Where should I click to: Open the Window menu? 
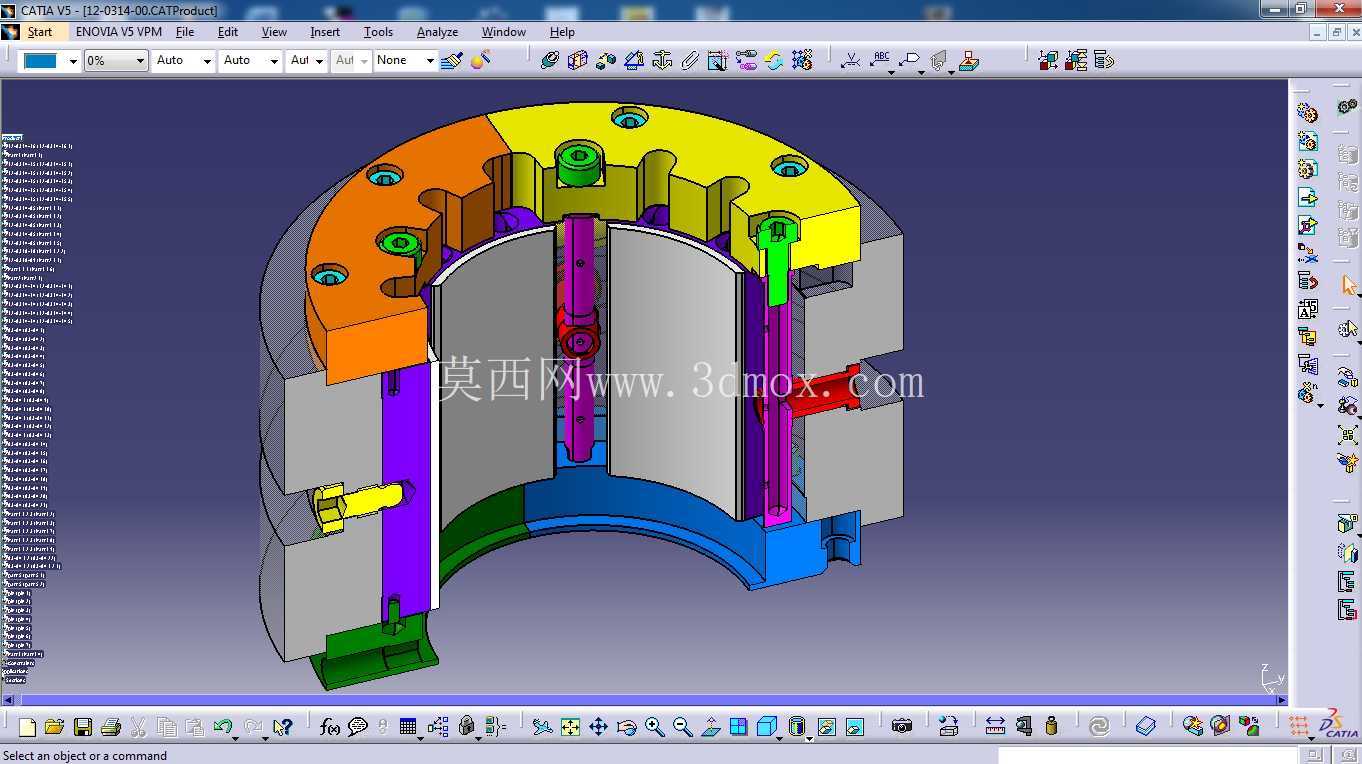click(x=503, y=32)
